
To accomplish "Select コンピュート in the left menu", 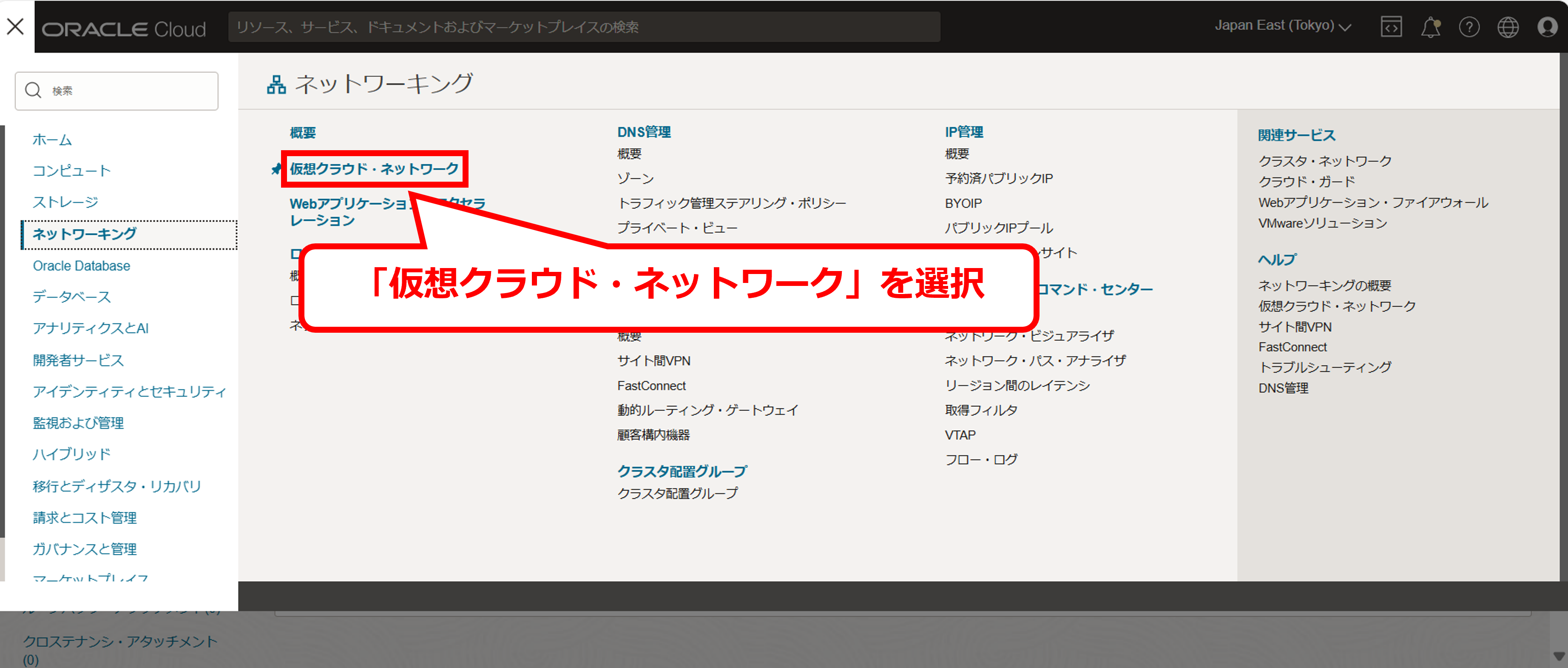I will (x=72, y=171).
